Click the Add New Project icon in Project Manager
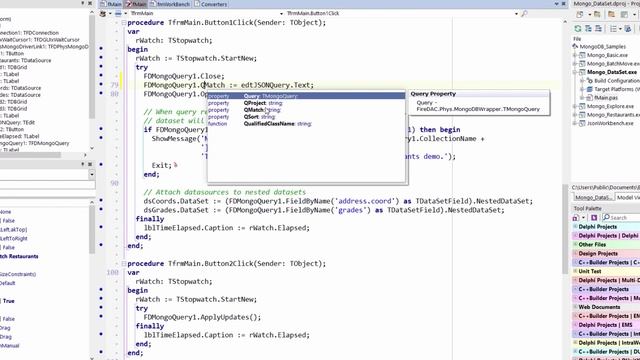This screenshot has height=360, width=640. 580,14
